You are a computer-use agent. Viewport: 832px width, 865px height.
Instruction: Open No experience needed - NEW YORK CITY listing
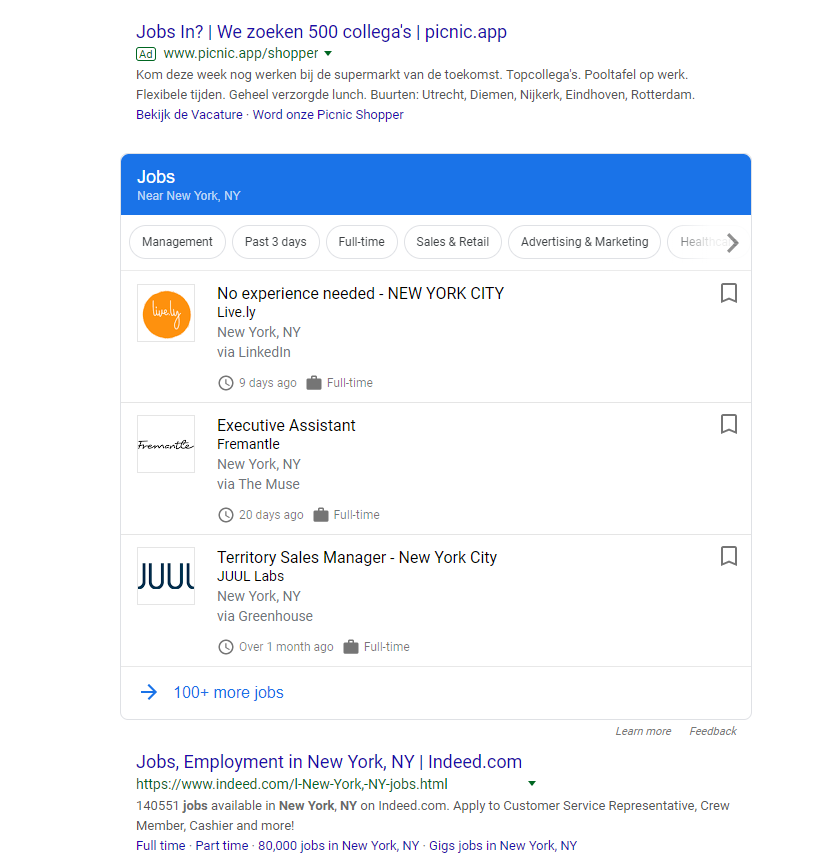click(x=360, y=293)
